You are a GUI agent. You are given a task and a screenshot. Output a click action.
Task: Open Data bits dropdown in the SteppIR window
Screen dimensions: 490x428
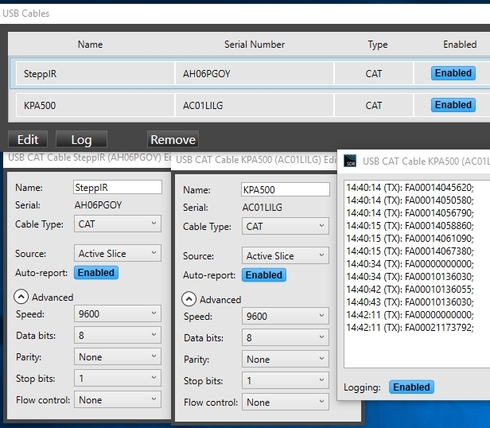tap(118, 335)
